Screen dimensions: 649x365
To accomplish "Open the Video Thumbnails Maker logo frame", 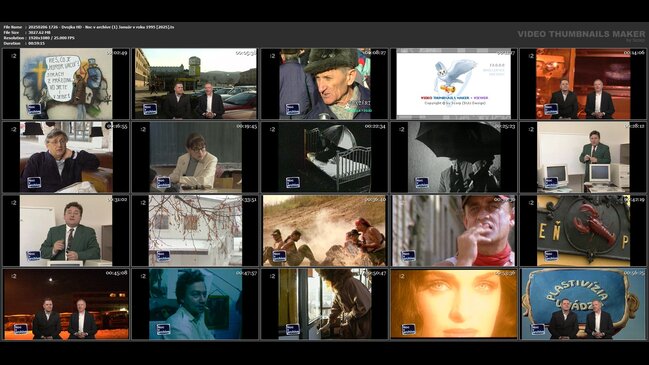I will 454,84.
